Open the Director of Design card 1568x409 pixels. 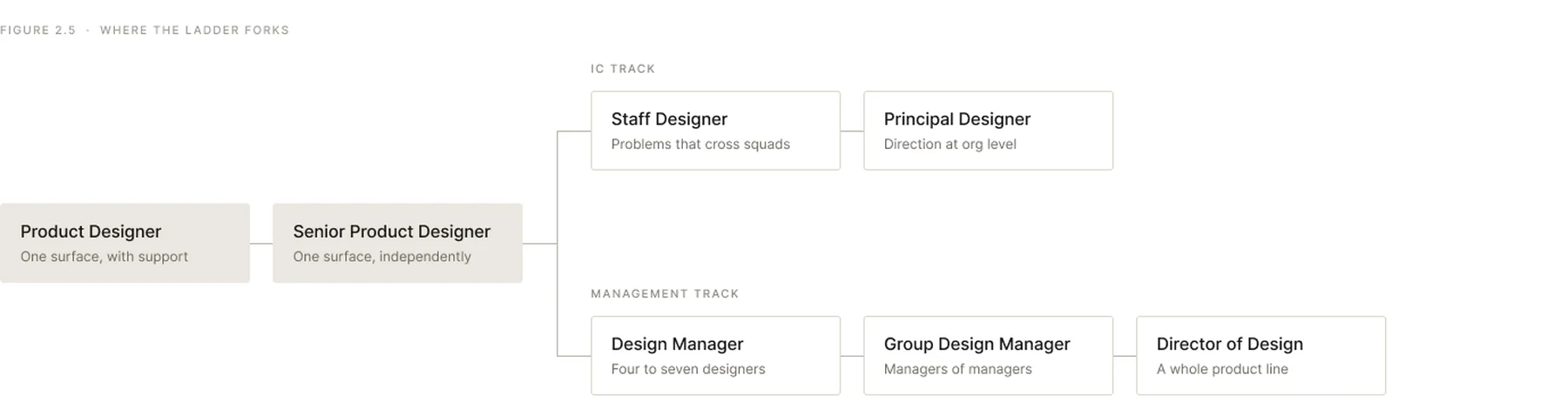[1260, 356]
